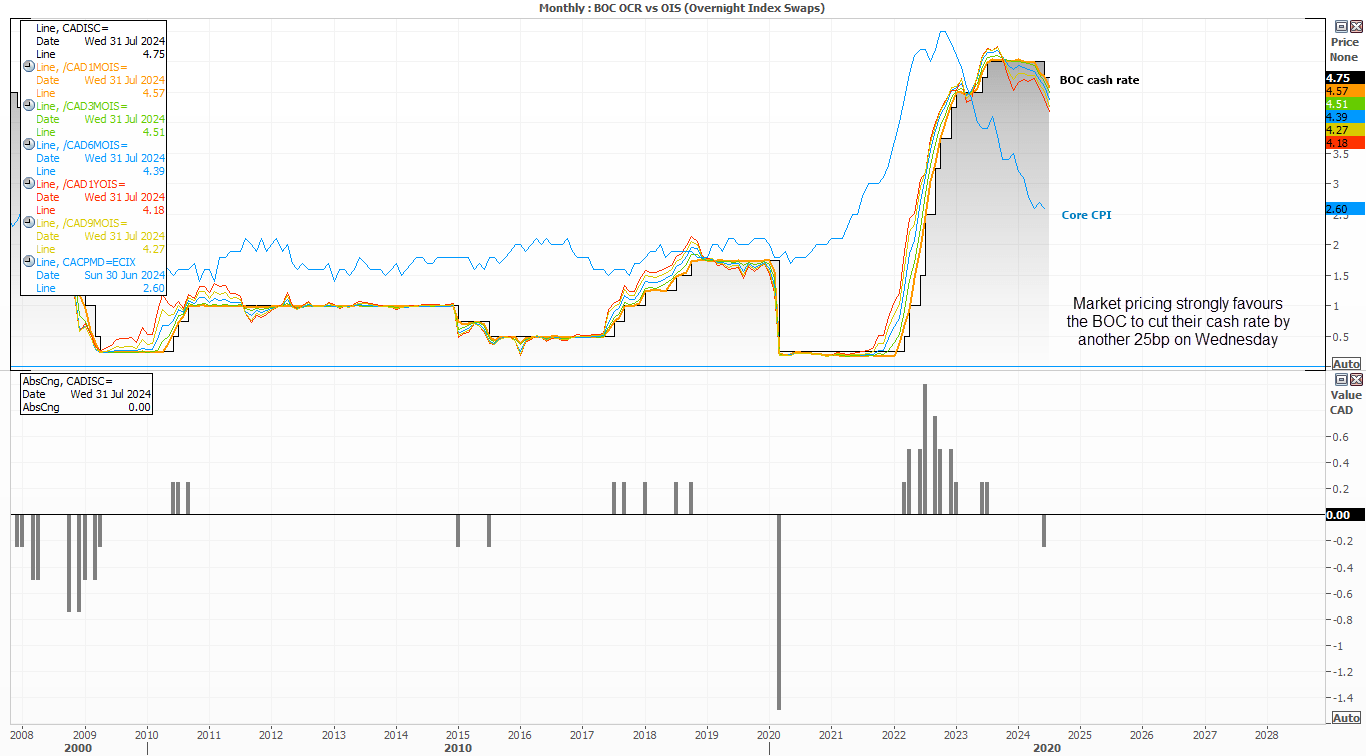Select the 'AbsCng, CADISC=' legend label
1366x756 pixels.
tap(68, 381)
